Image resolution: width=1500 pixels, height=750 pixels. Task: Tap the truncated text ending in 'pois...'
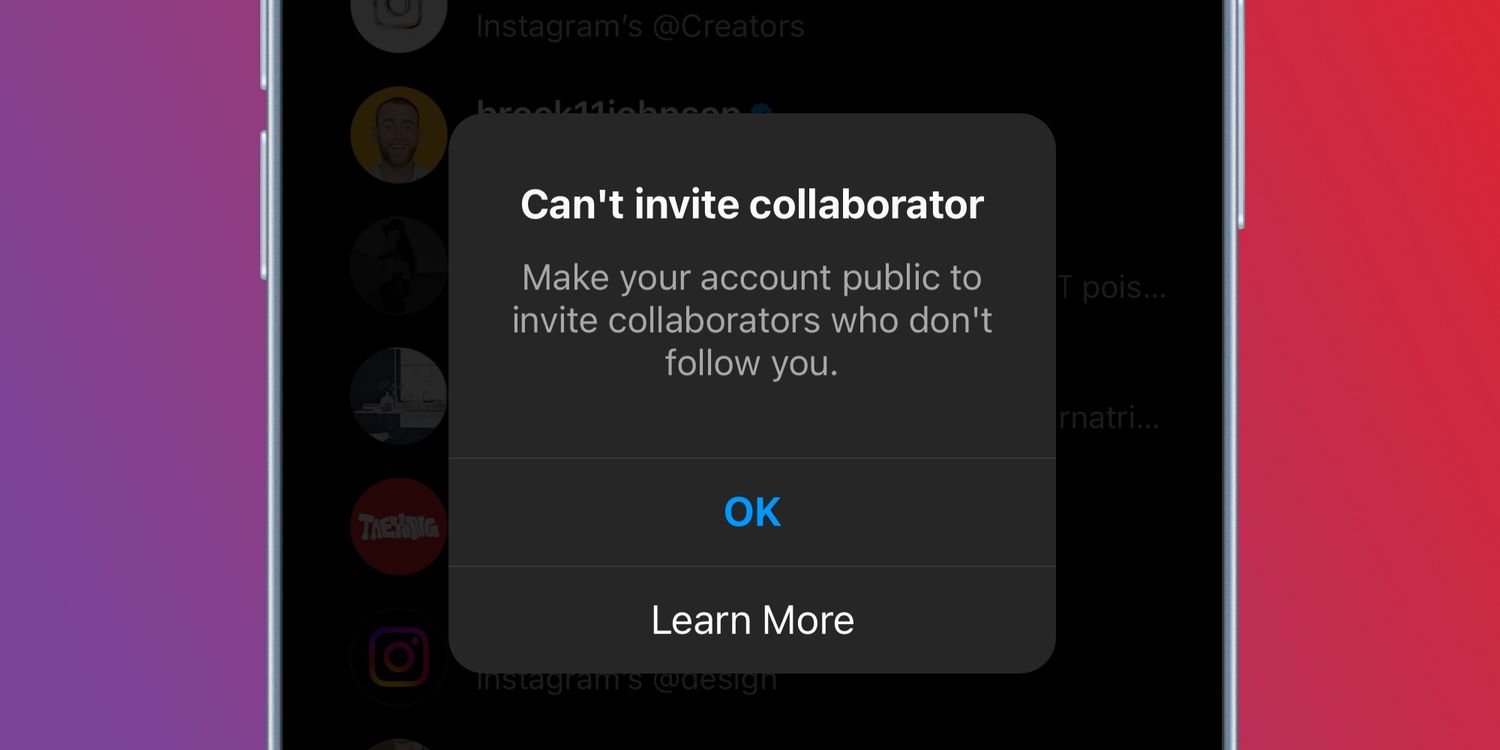coord(1110,288)
